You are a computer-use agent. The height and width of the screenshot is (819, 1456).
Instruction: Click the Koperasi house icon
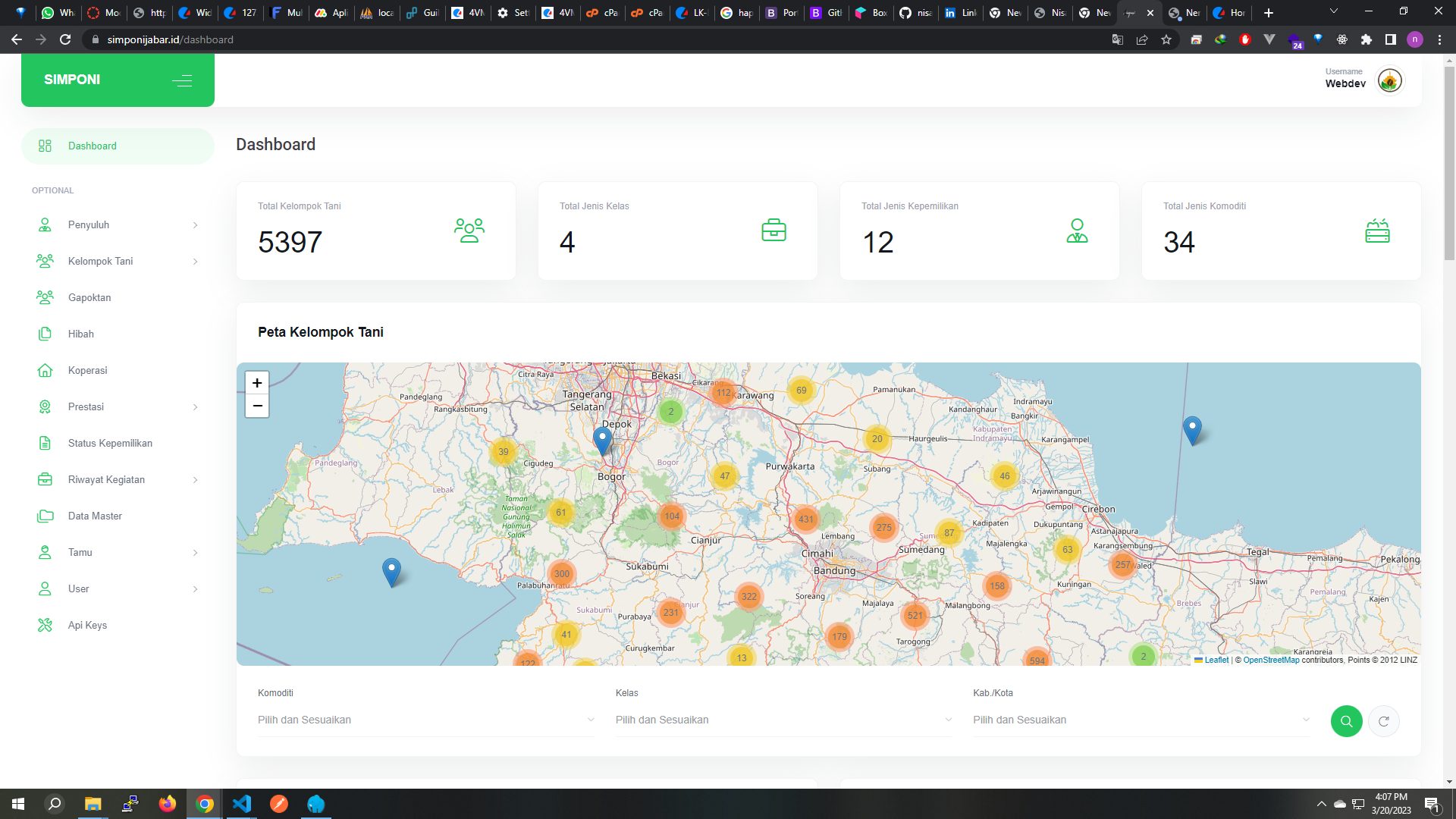click(x=45, y=371)
